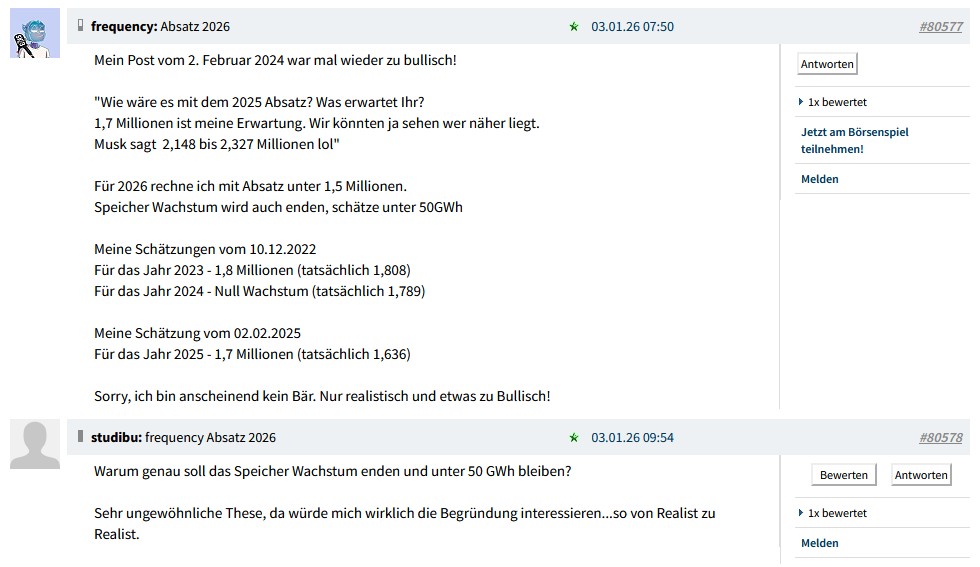This screenshot has width=980, height=567.
Task: Open the post number #80577 link
Action: pyautogui.click(x=940, y=27)
